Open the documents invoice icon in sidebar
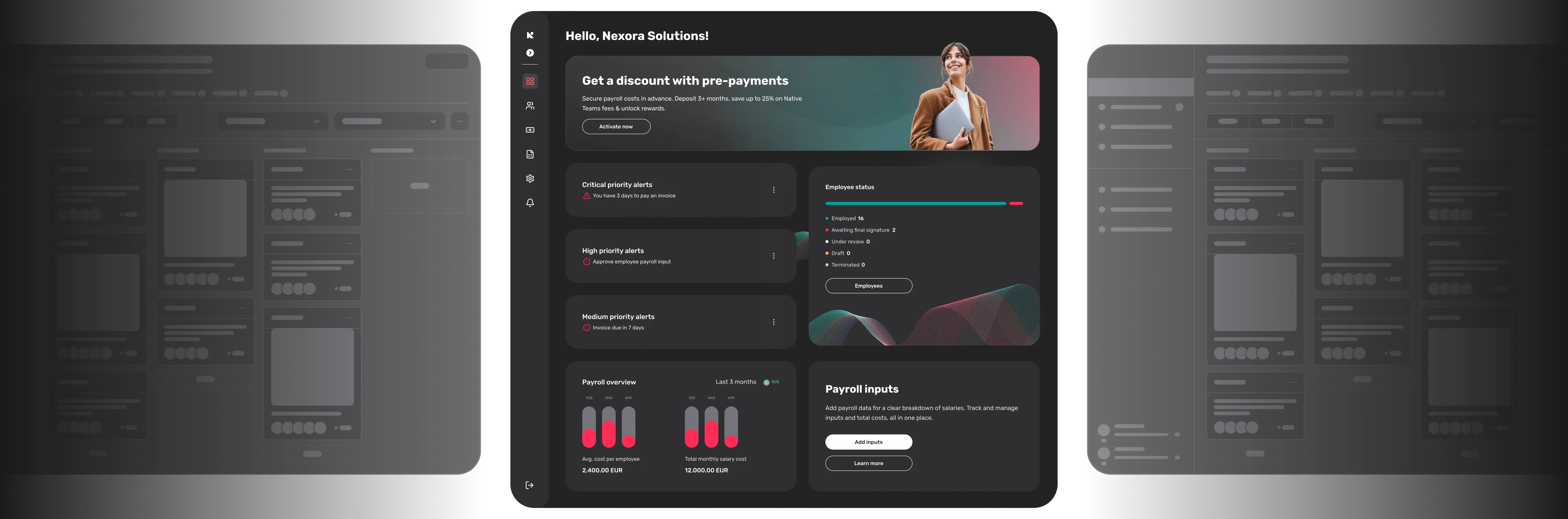Screen dimensions: 1568x519 click(530, 155)
